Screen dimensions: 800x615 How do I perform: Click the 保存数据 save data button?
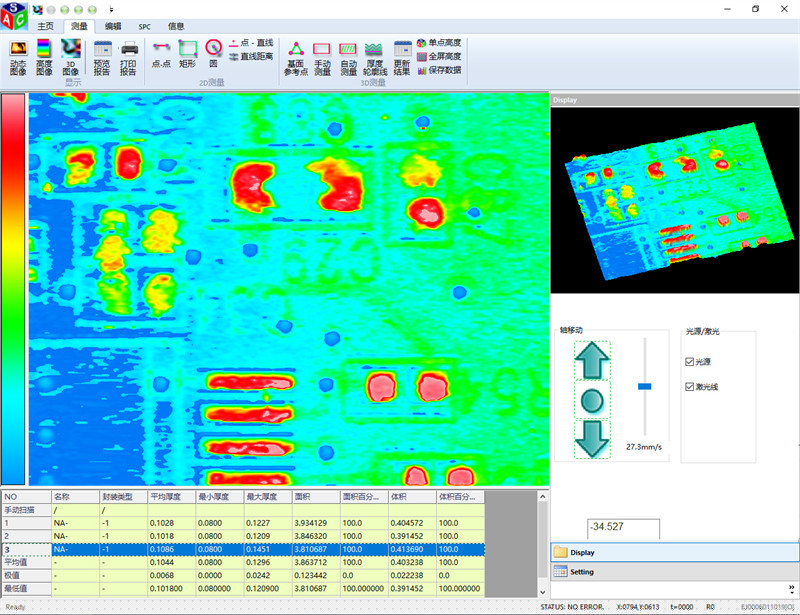coord(438,70)
